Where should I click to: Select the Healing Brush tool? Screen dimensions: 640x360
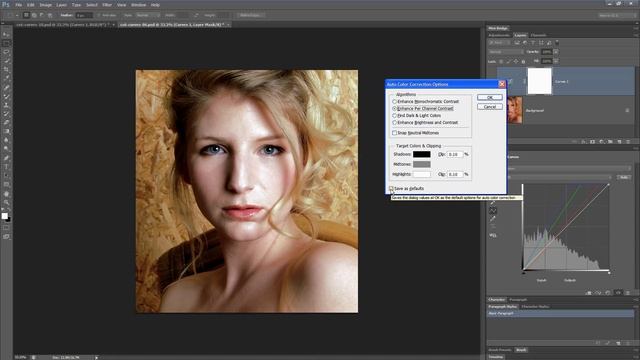click(6, 87)
